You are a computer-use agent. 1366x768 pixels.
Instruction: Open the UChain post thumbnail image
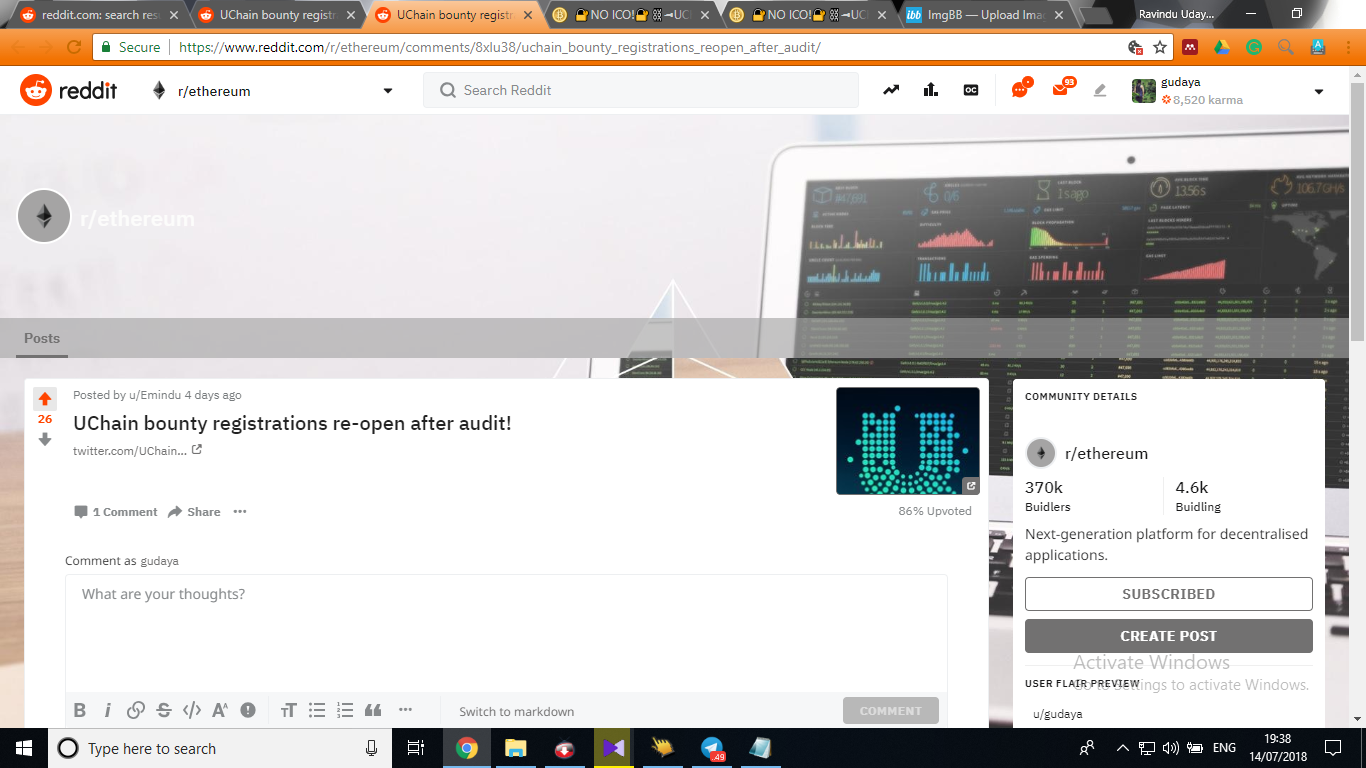tap(908, 441)
